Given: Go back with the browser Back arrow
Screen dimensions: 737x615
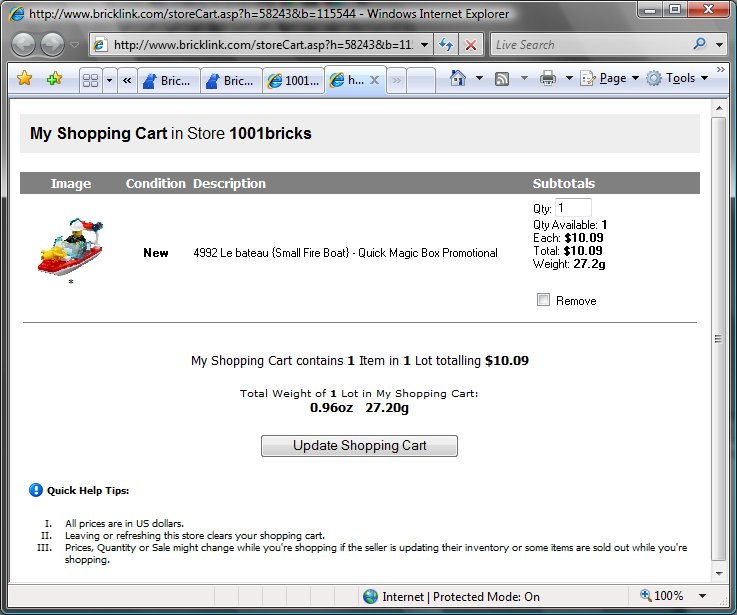Looking at the screenshot, I should coord(24,45).
